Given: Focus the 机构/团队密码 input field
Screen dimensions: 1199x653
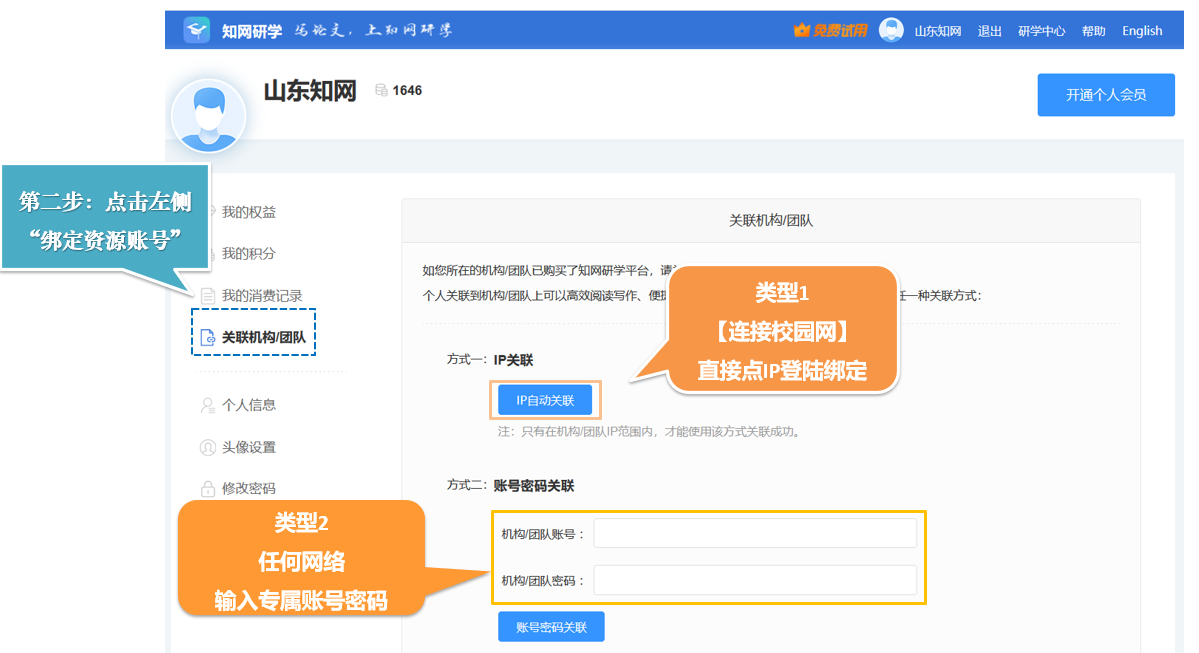Looking at the screenshot, I should point(754,580).
